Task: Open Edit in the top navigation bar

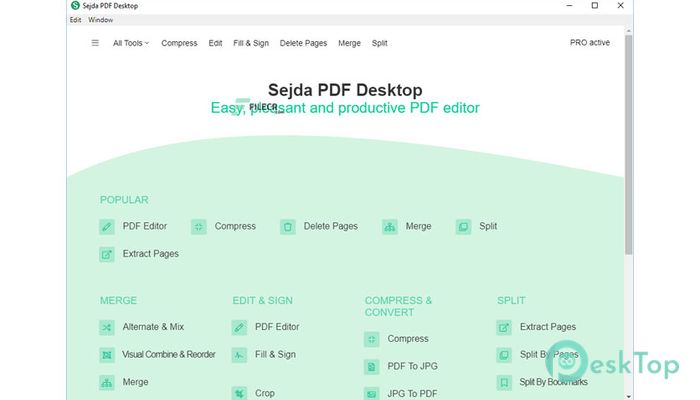Action: [215, 43]
